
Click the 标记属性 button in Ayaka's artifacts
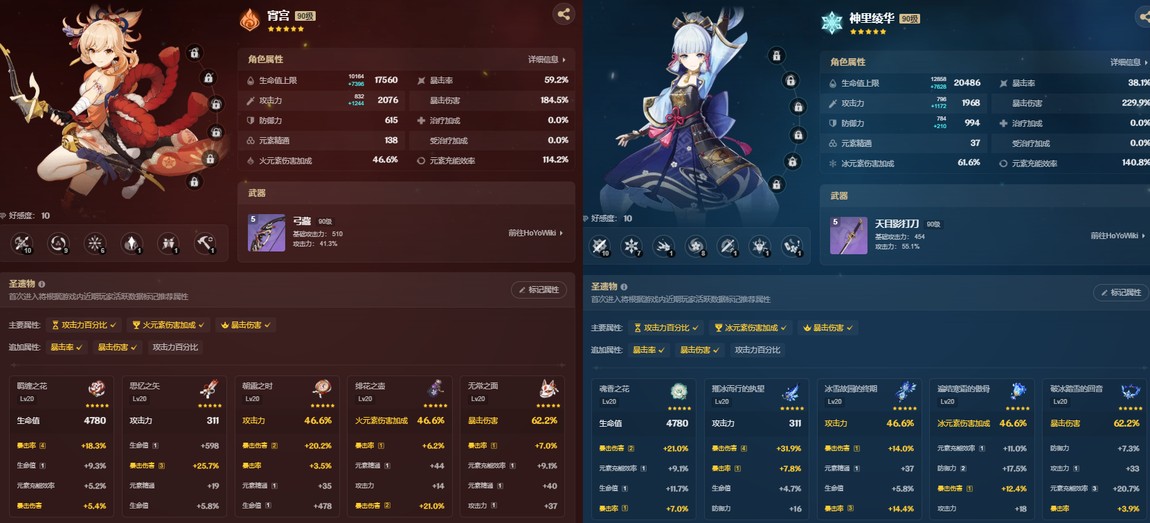(x=1121, y=293)
